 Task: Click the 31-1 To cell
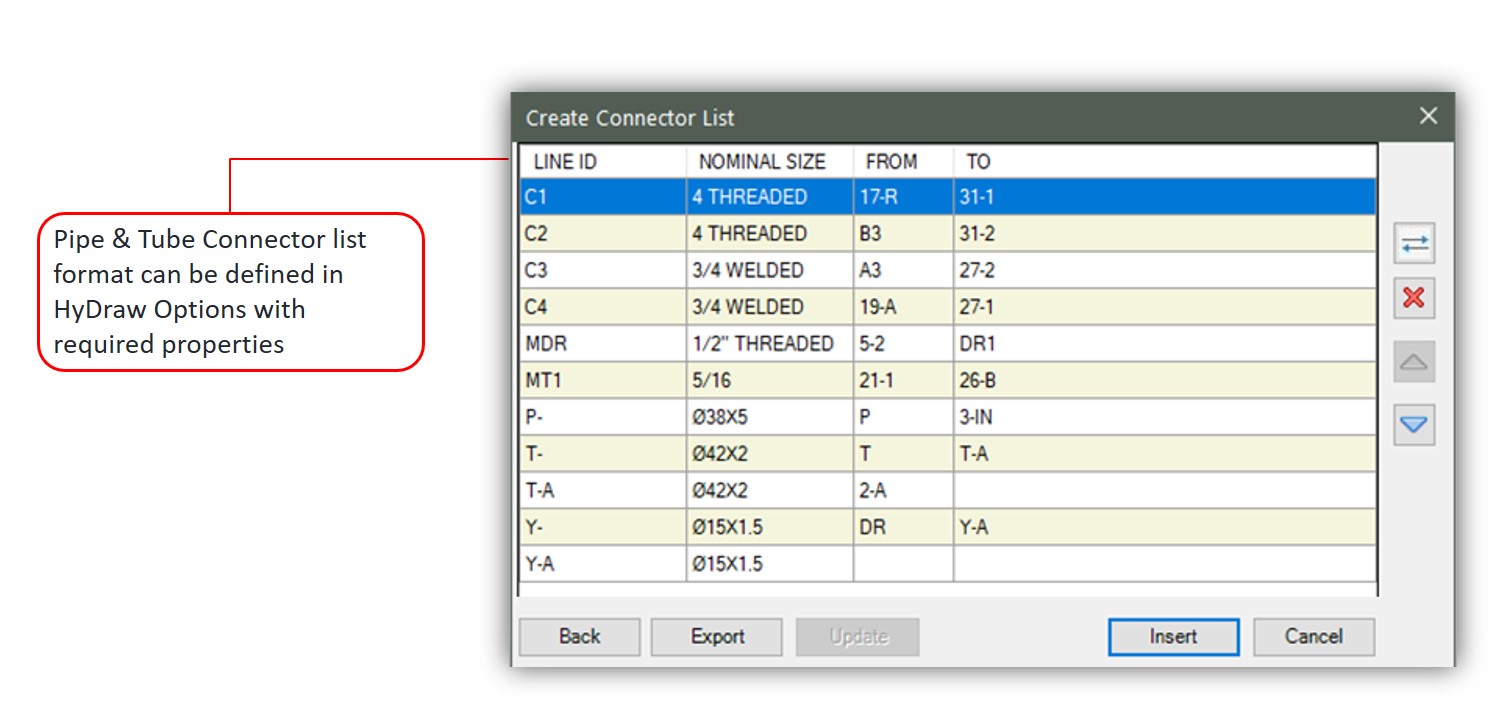pos(1165,197)
